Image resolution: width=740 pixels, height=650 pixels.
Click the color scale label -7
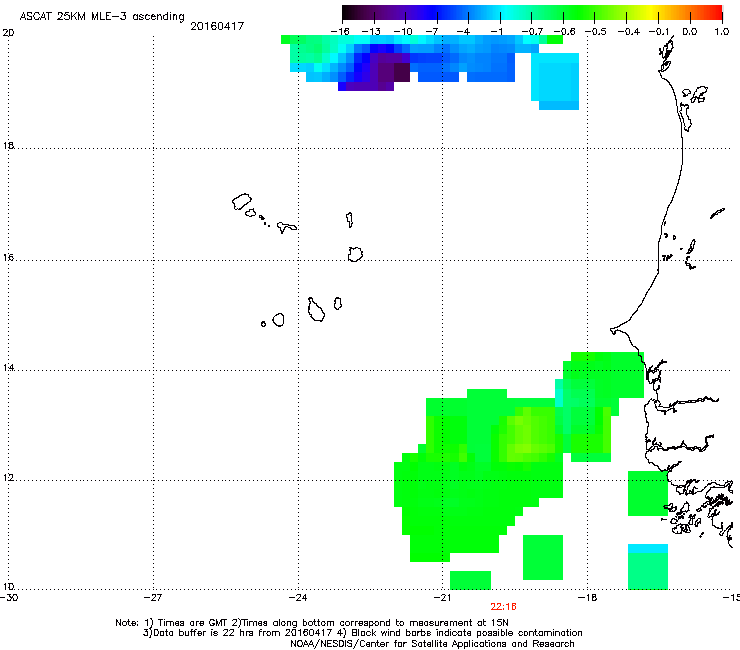click(x=432, y=32)
